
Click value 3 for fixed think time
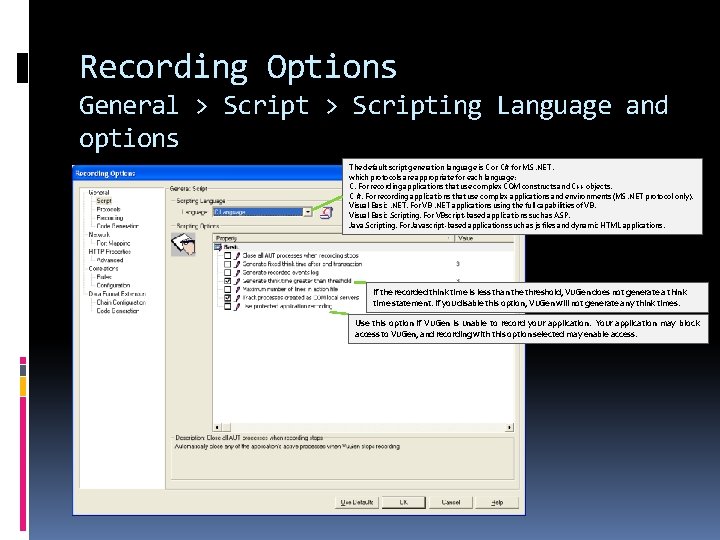click(458, 264)
